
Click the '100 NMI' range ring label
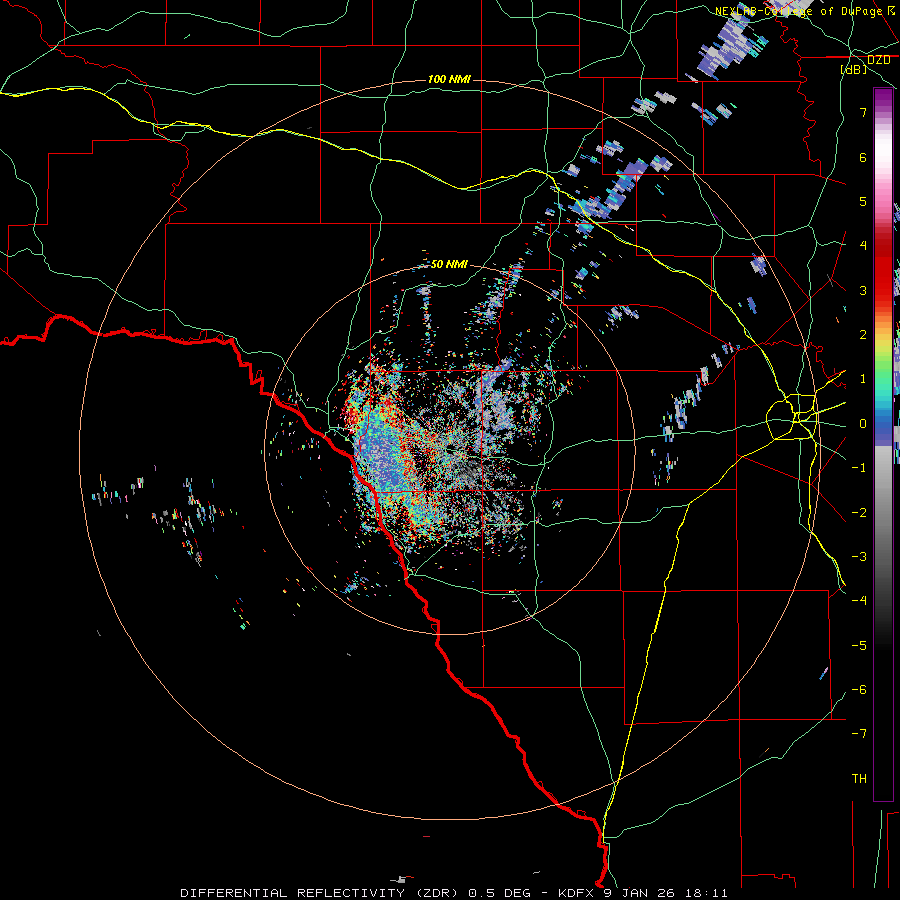(x=449, y=79)
